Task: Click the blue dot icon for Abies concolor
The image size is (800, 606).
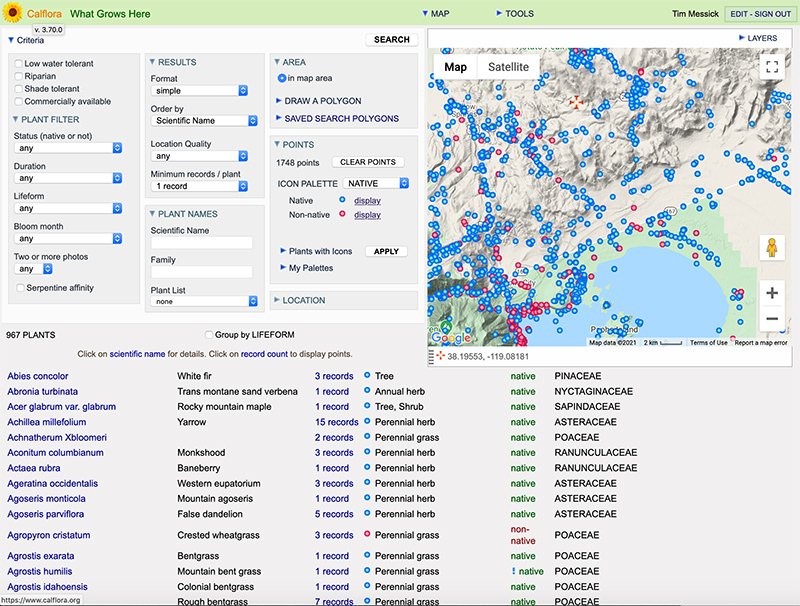Action: [x=368, y=376]
